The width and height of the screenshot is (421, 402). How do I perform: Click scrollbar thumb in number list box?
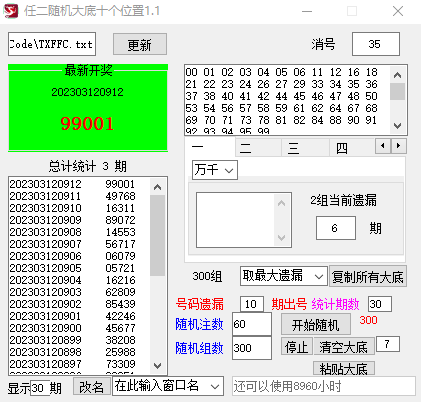pos(397,91)
